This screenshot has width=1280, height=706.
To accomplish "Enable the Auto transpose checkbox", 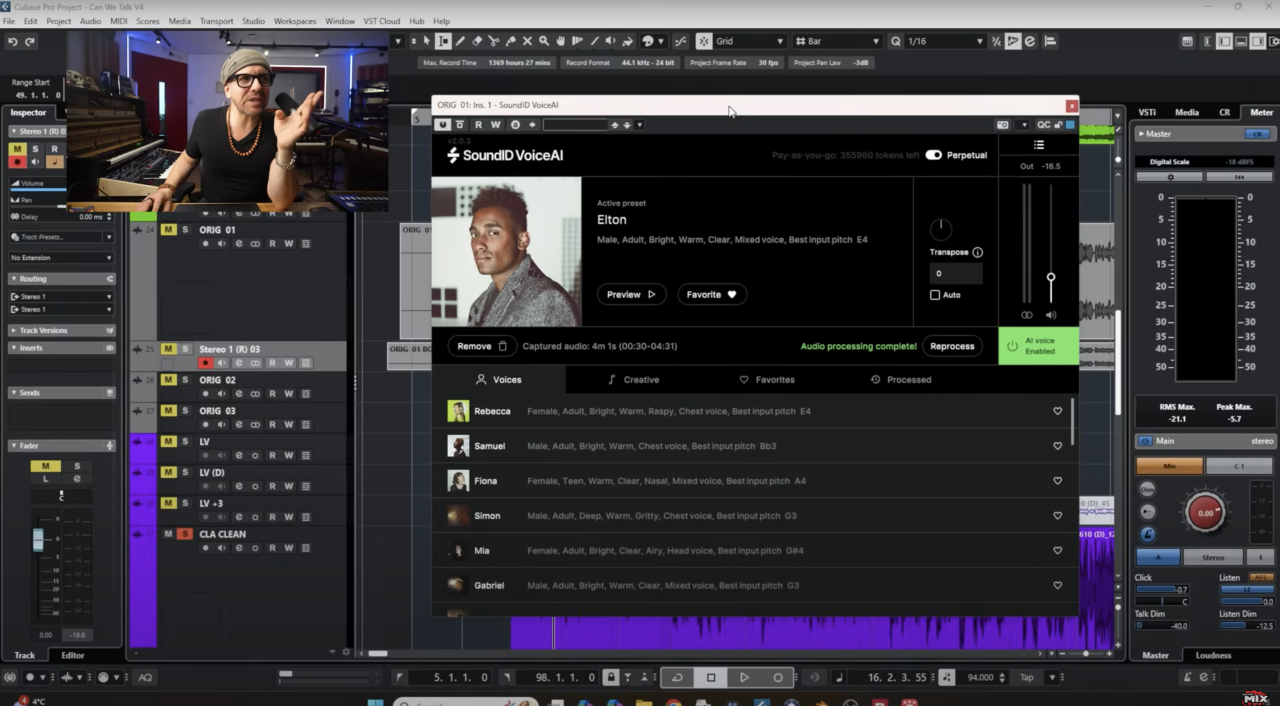I will click(935, 295).
